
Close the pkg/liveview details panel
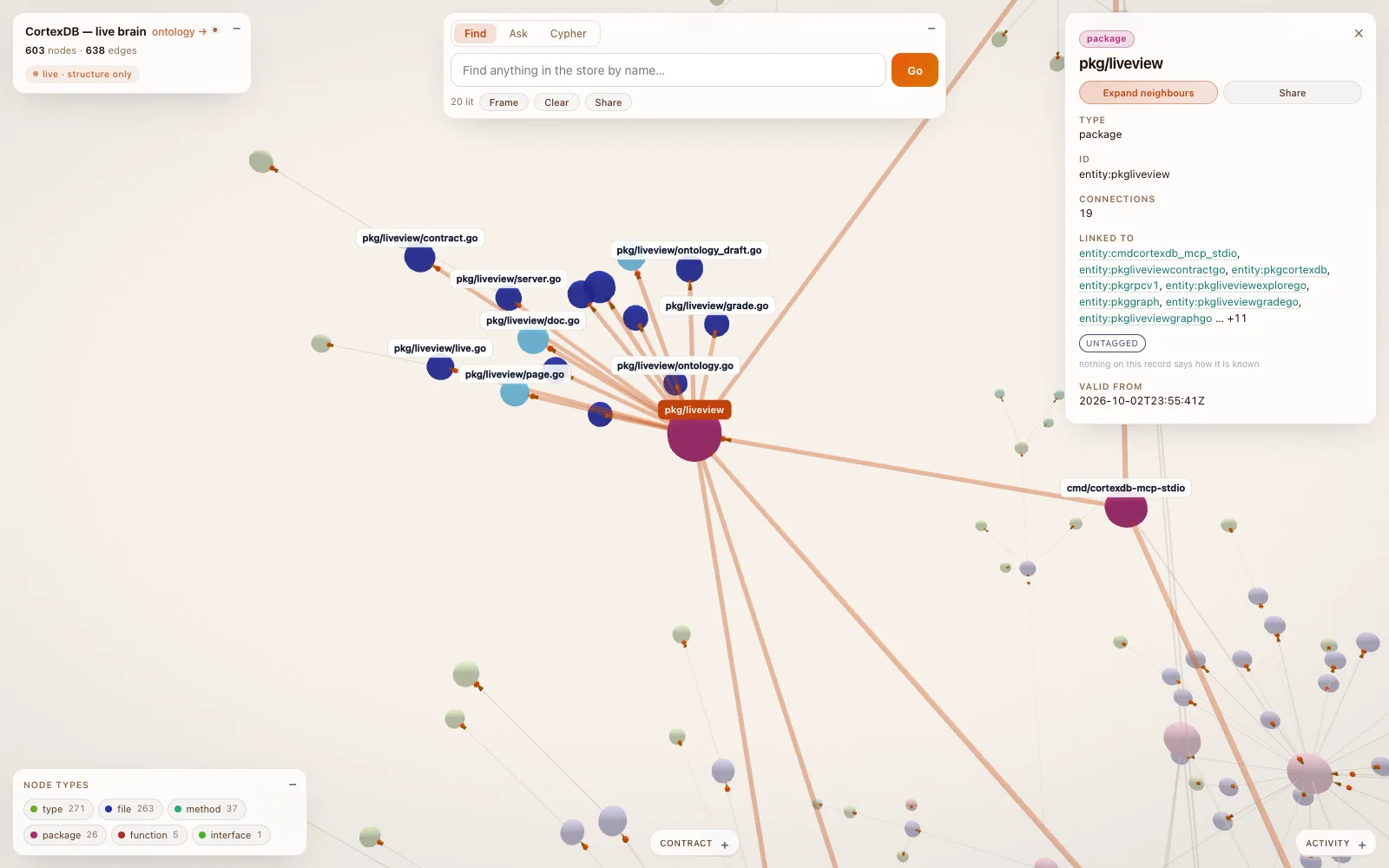click(1359, 34)
